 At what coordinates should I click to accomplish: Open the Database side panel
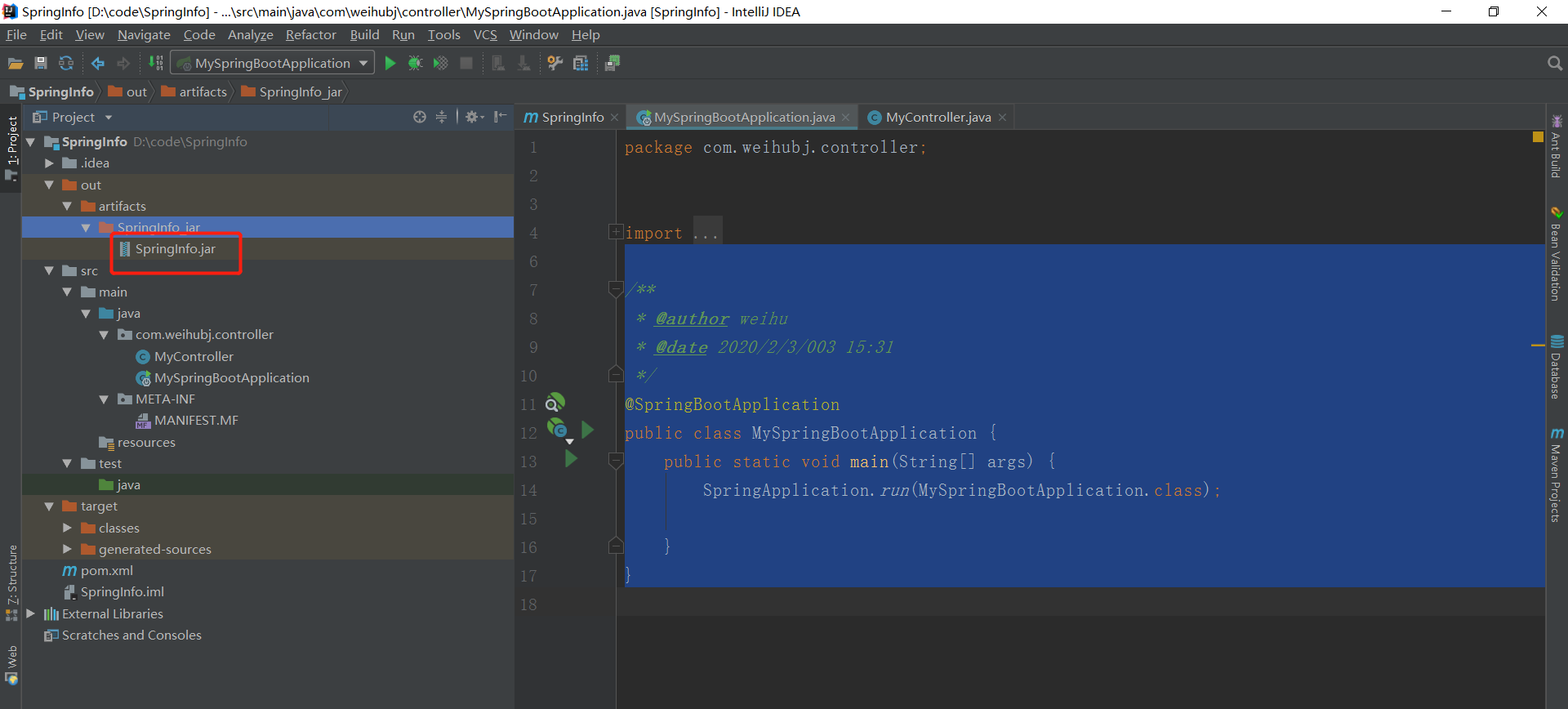coord(1557,367)
